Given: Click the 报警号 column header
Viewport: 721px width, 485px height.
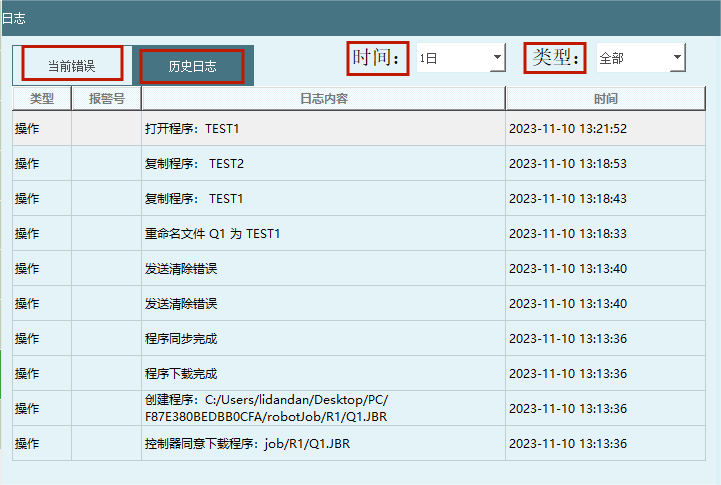Looking at the screenshot, I should point(106,99).
